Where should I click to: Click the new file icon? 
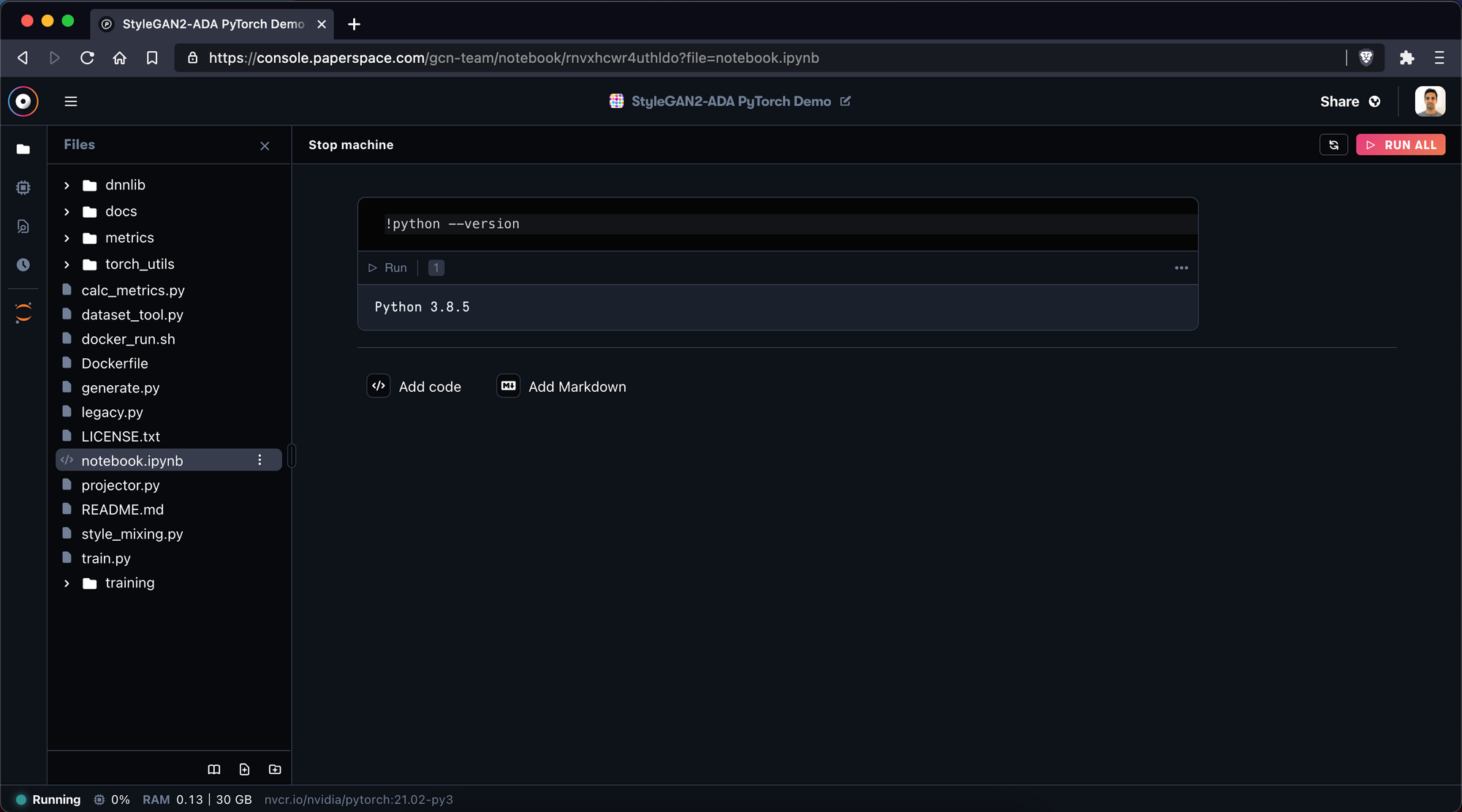click(244, 769)
